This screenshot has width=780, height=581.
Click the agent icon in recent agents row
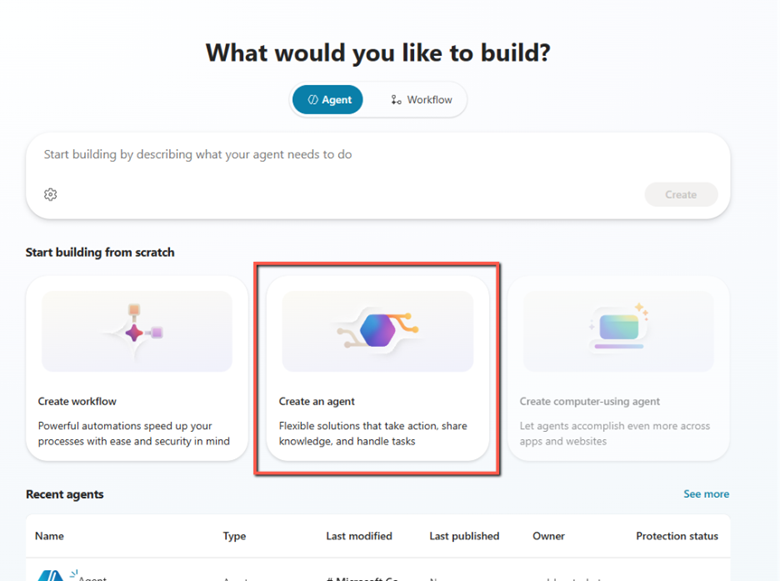(x=52, y=576)
